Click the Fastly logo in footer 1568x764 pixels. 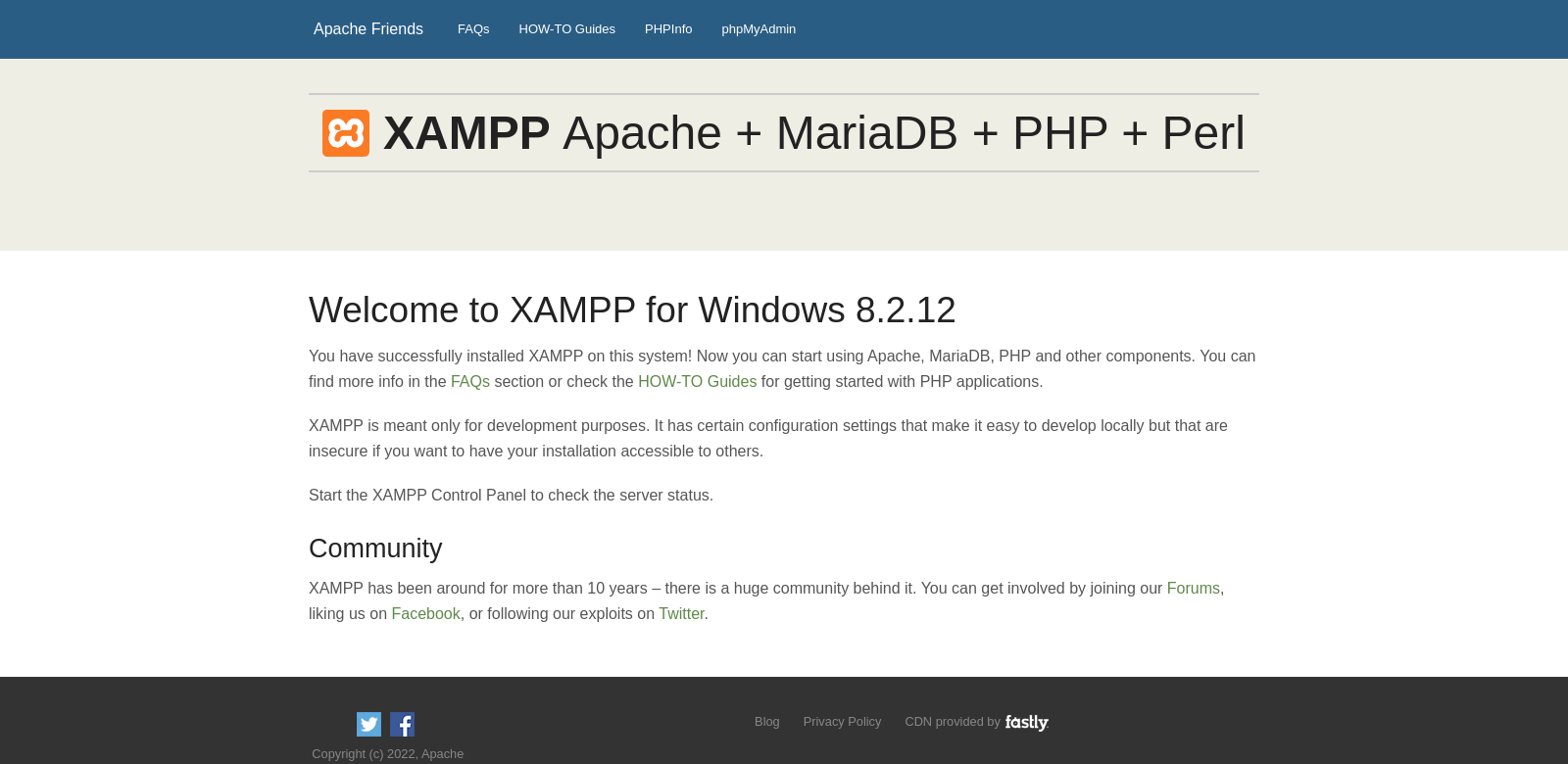(1027, 723)
